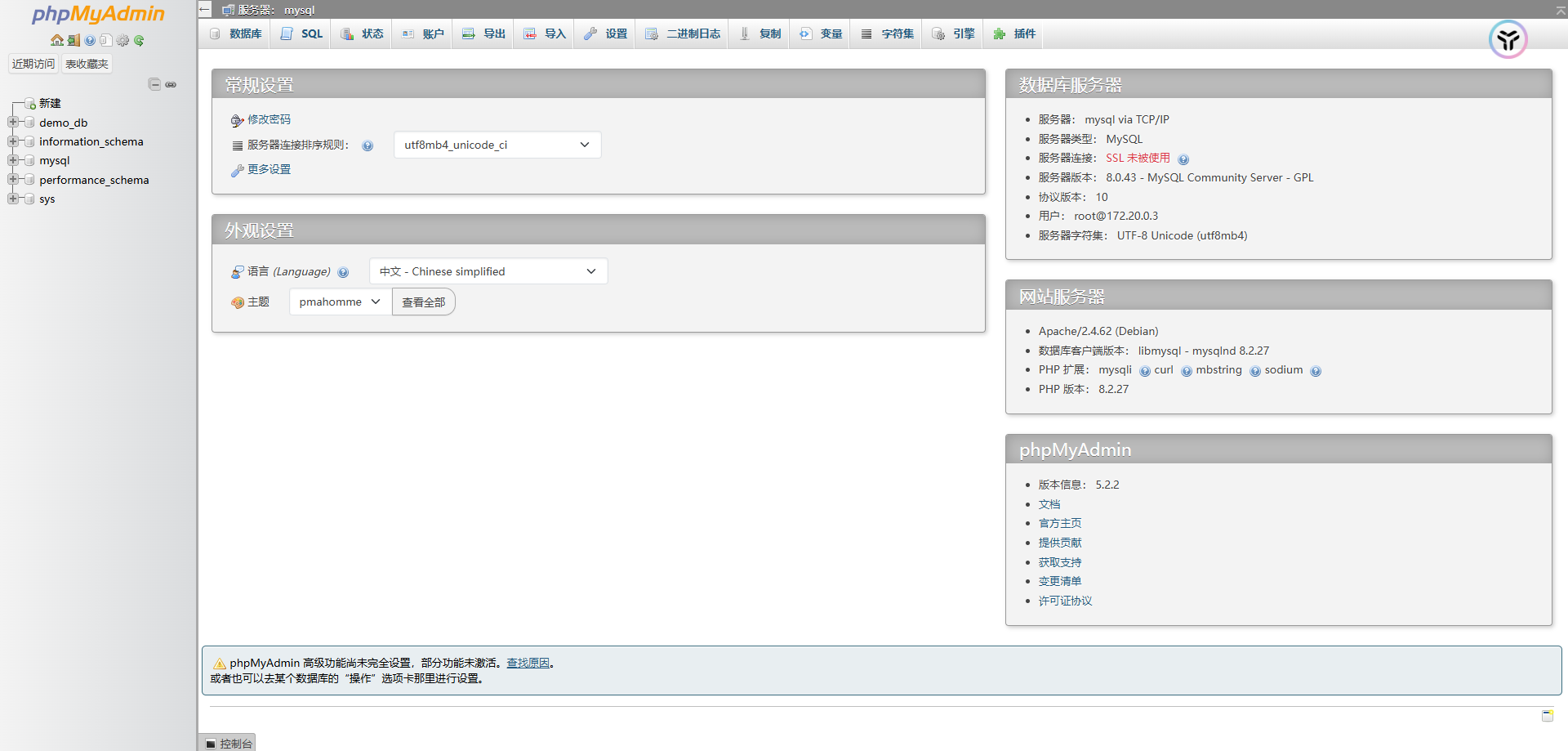Toggle link with main panel chain icon
1568x751 pixels.
point(171,84)
